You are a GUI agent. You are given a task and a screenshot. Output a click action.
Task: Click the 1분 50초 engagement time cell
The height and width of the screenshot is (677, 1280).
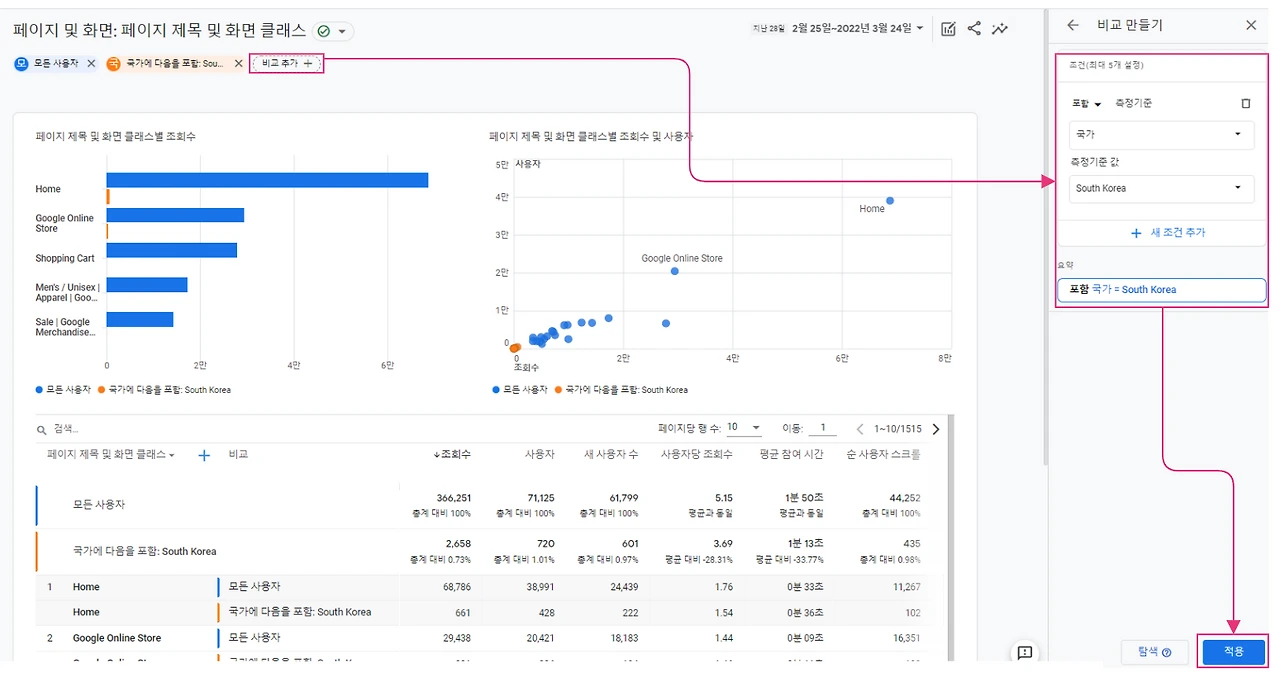point(802,497)
